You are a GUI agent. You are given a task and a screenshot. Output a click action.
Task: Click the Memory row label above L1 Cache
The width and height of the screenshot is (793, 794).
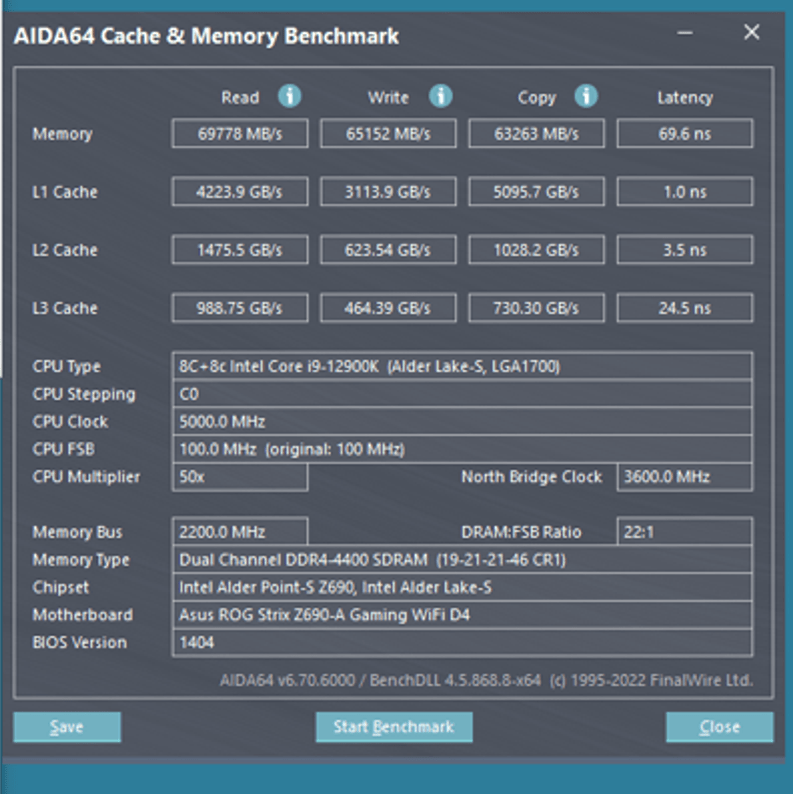[62, 134]
